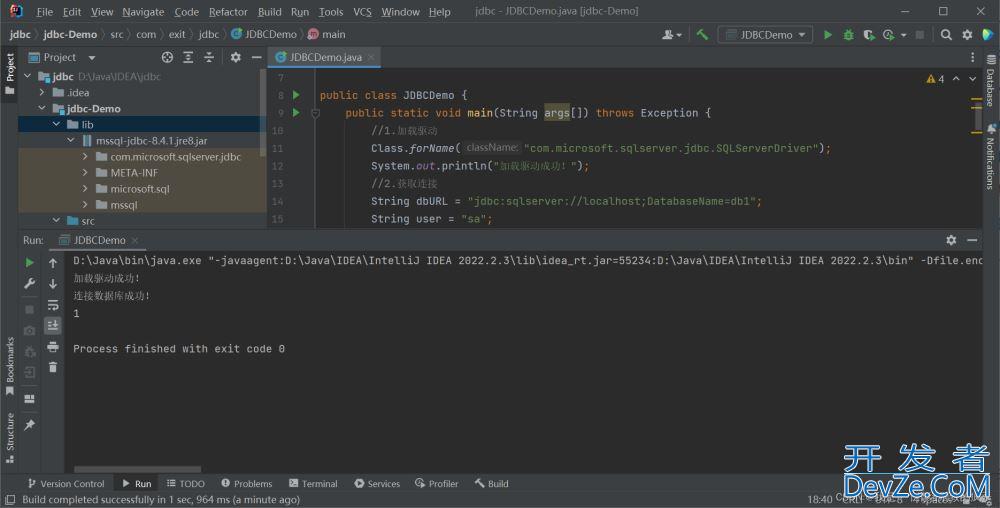This screenshot has height=508, width=1000.
Task: Expand com.microsoft.sqlserver.jdbc package
Action: coord(85,156)
